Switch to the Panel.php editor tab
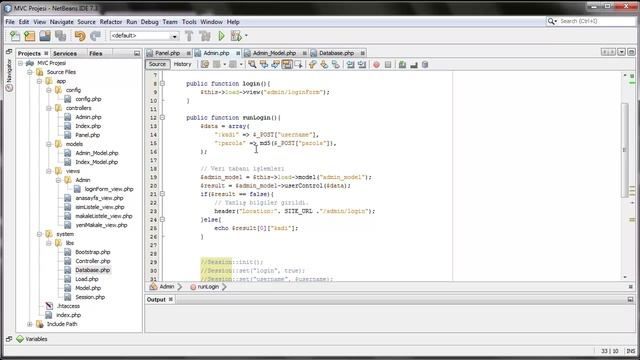The width and height of the screenshot is (640, 360). pyautogui.click(x=167, y=53)
